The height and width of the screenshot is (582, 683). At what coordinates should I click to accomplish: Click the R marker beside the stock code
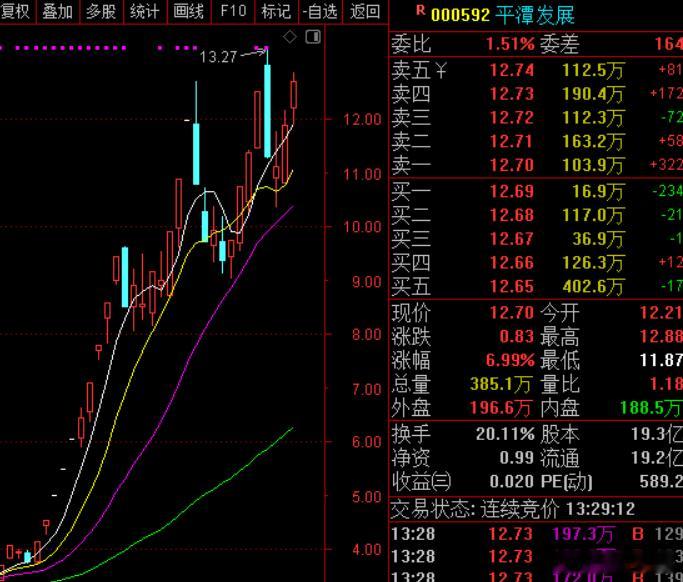point(420,10)
